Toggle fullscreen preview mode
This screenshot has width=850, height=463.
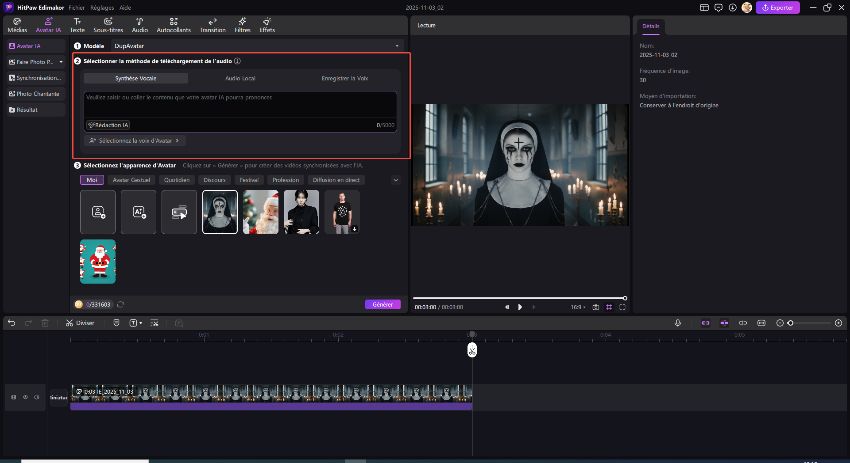click(x=623, y=307)
